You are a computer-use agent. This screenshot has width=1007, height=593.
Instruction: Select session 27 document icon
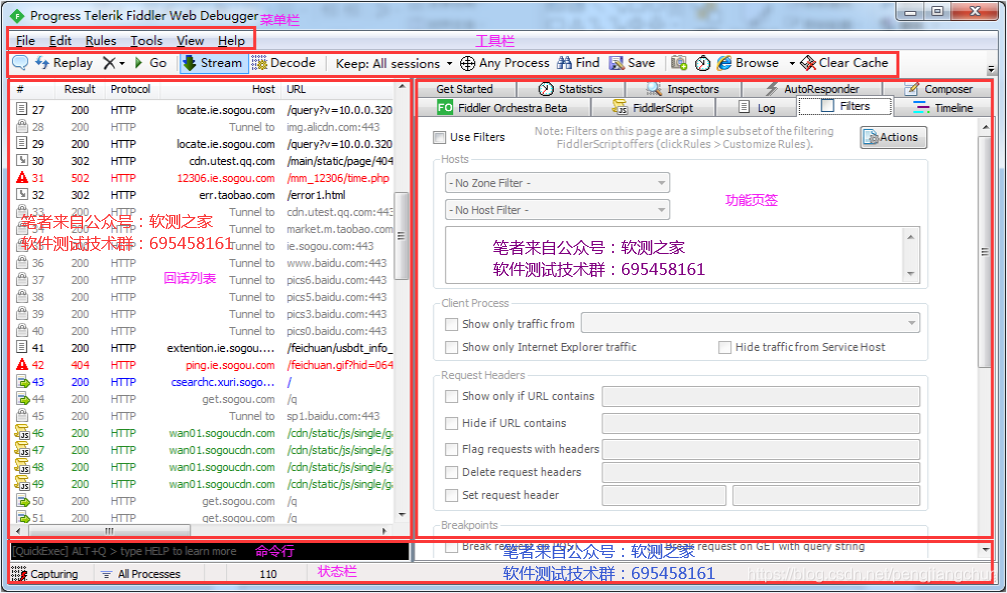[x=22, y=110]
